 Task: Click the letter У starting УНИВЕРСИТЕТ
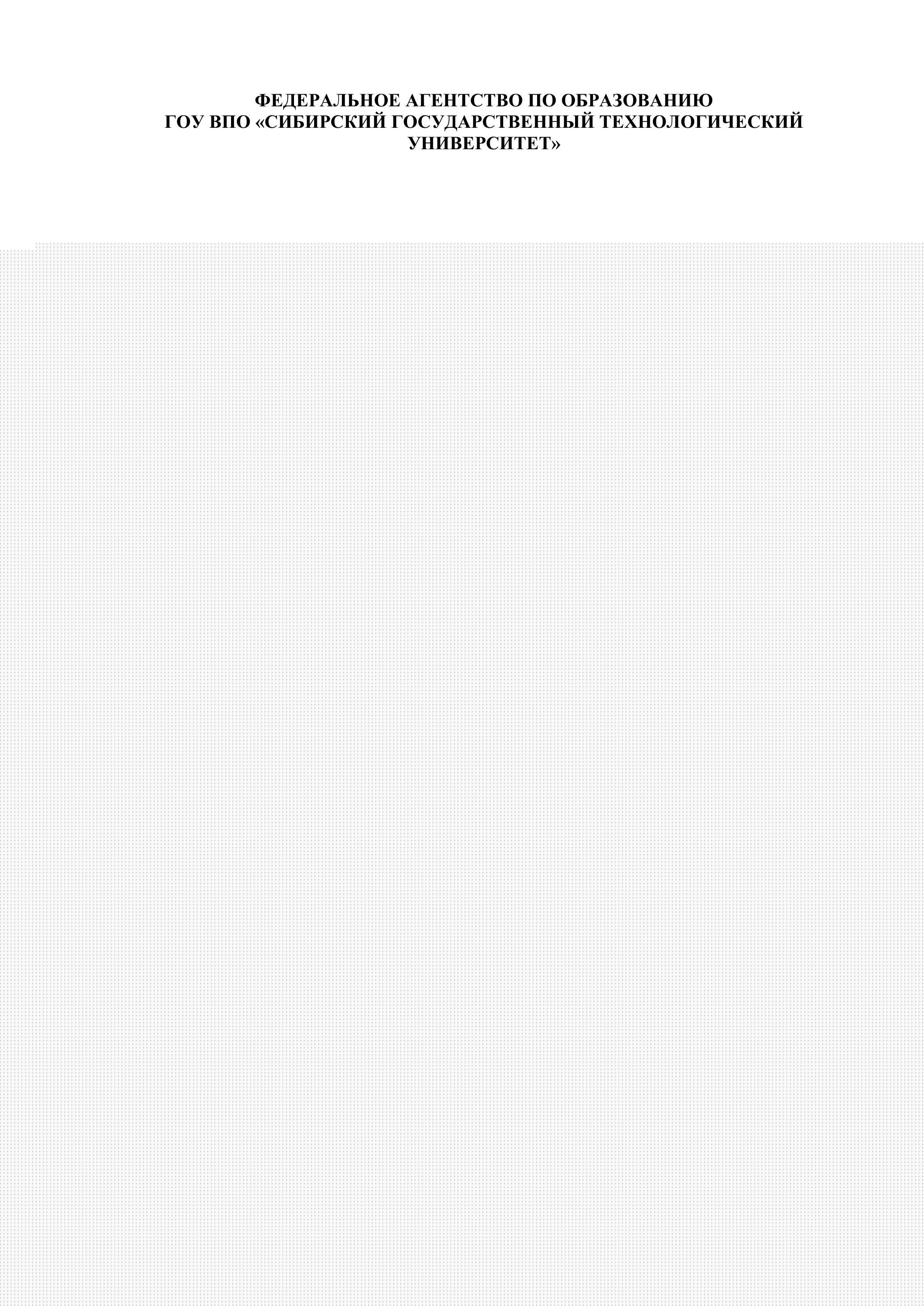tap(416, 144)
